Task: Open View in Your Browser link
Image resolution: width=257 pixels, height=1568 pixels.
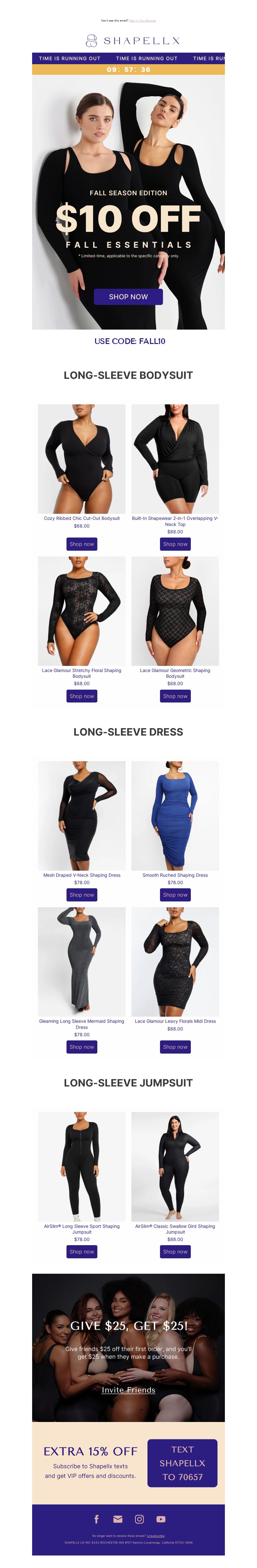Action: [143, 21]
